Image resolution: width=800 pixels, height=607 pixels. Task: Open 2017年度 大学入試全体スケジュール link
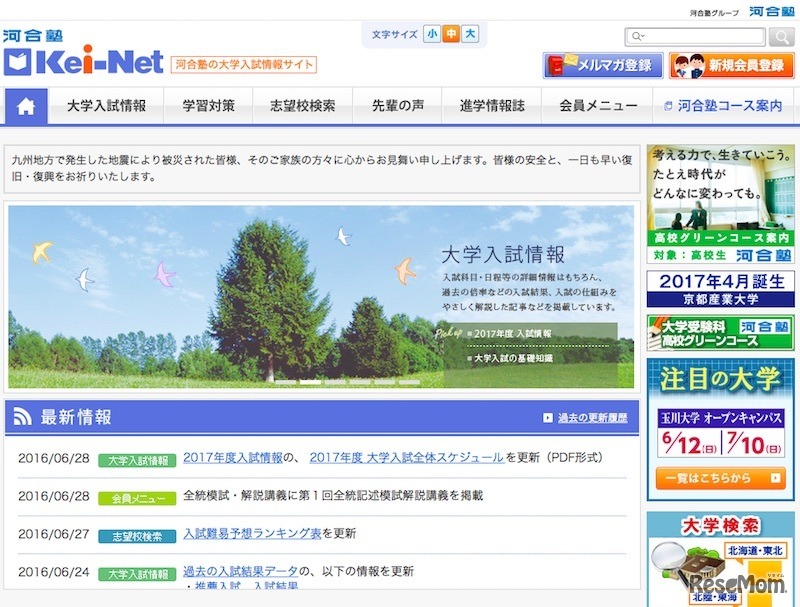pyautogui.click(x=407, y=458)
